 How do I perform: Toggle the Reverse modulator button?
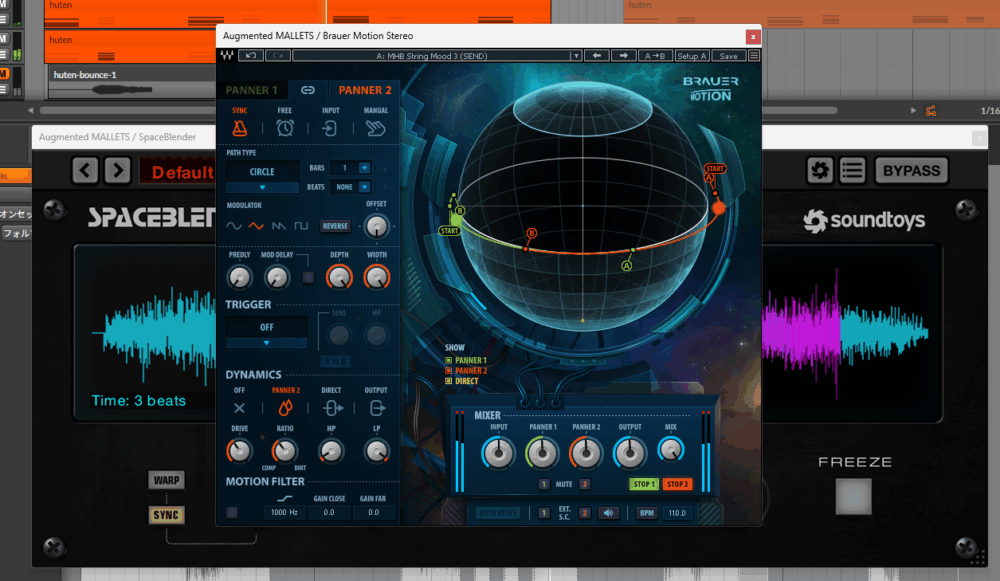tap(335, 226)
